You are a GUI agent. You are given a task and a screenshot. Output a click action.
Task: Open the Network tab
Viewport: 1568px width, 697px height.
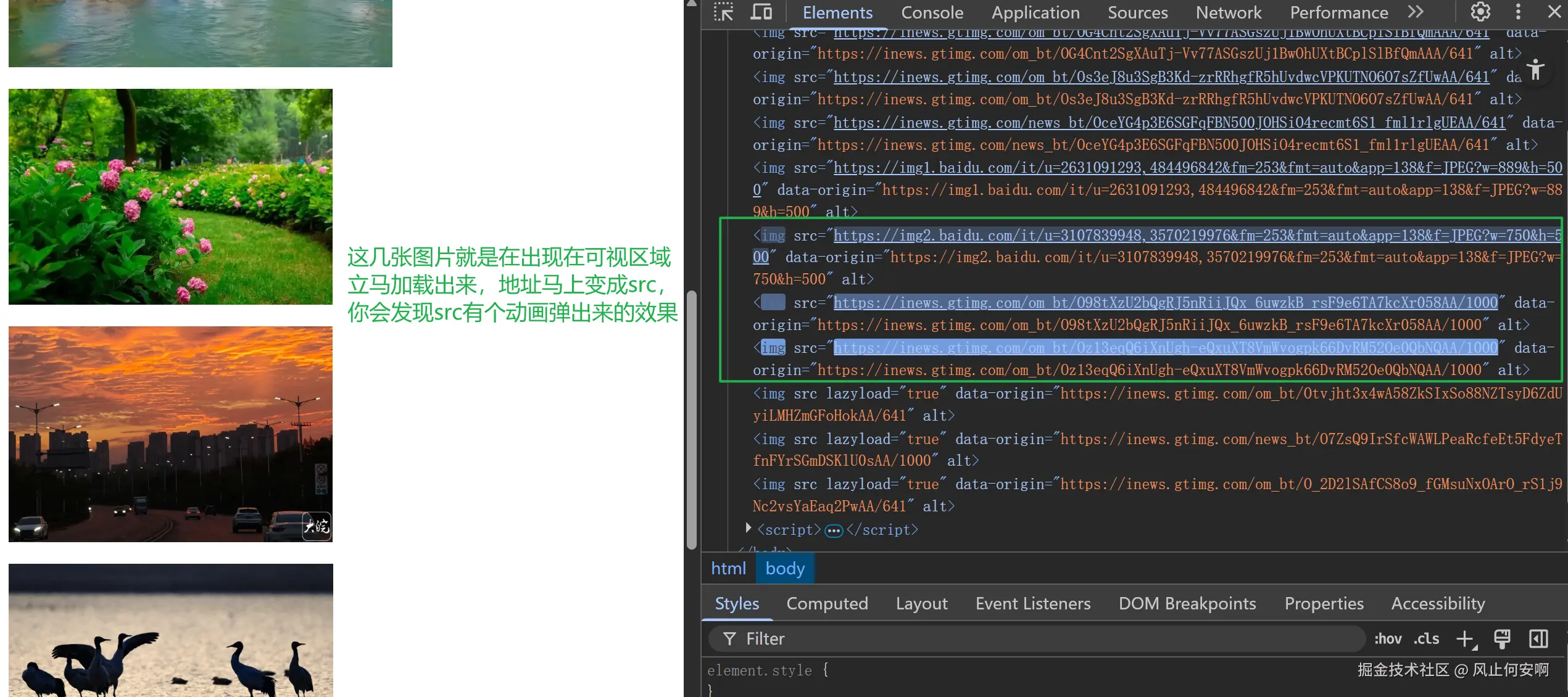1228,13
